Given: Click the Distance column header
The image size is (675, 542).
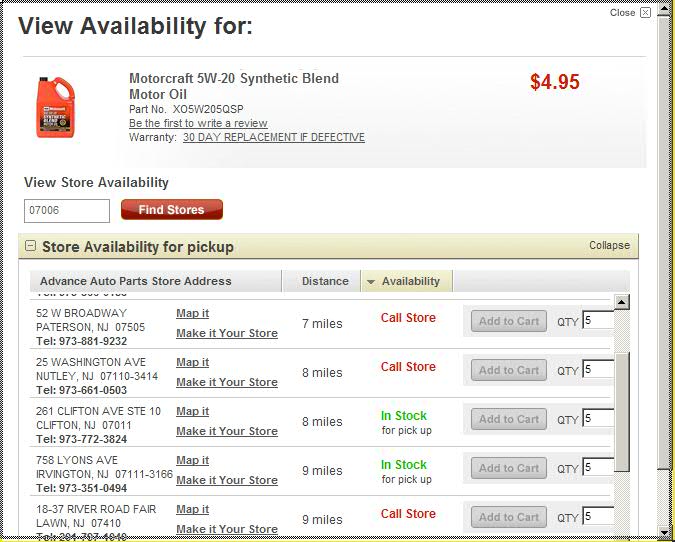Looking at the screenshot, I should (325, 281).
